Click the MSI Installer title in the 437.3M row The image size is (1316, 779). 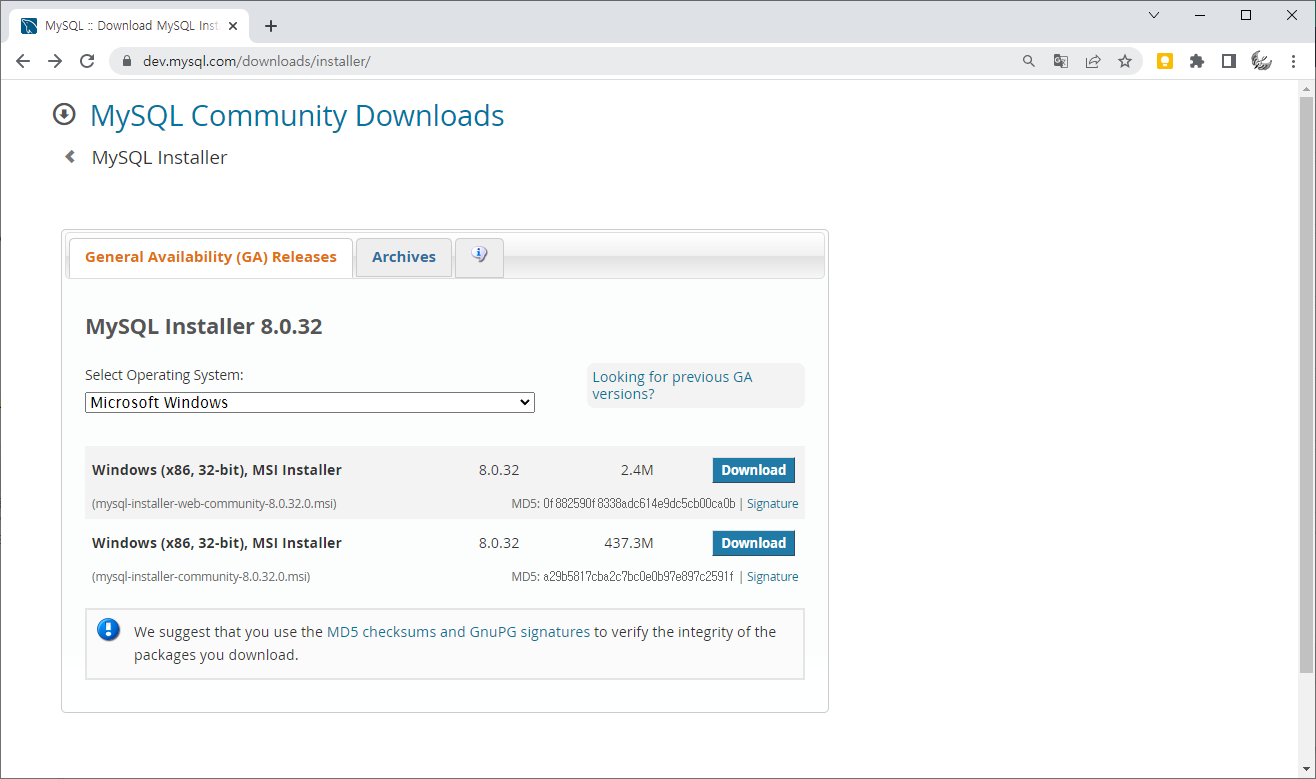click(217, 543)
